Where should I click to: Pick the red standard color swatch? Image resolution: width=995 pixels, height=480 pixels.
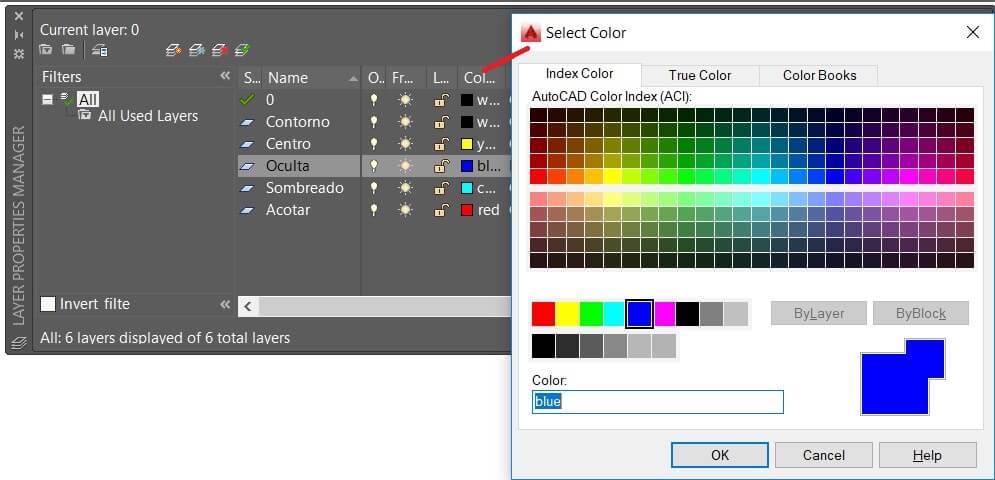(x=543, y=314)
